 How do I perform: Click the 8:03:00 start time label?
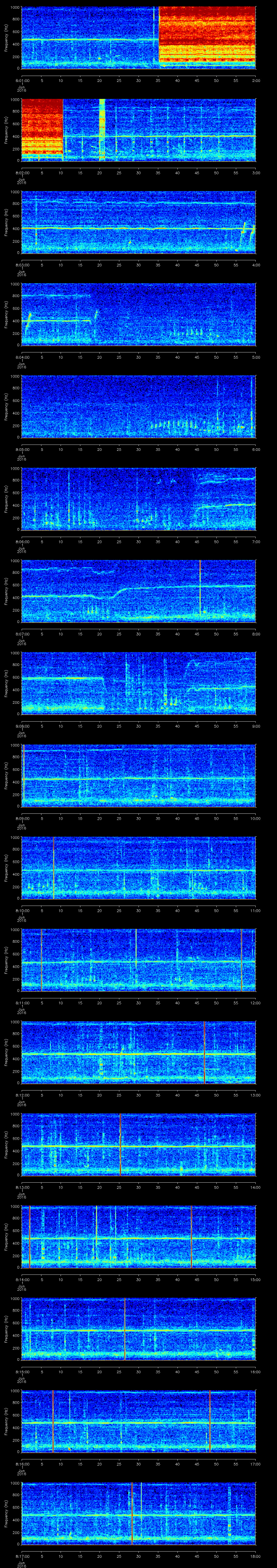click(x=22, y=265)
